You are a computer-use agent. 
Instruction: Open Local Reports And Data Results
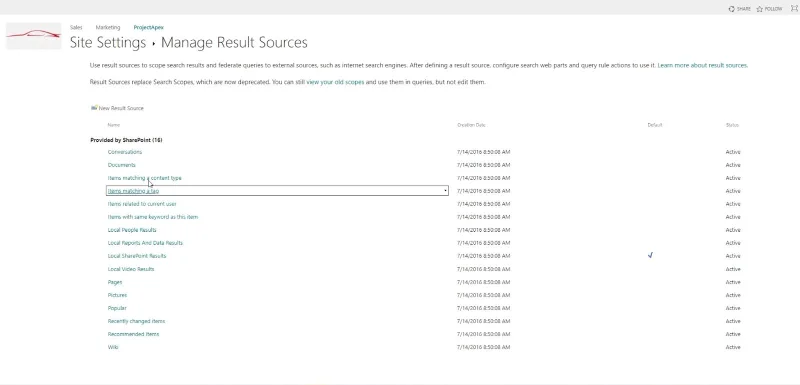(145, 243)
